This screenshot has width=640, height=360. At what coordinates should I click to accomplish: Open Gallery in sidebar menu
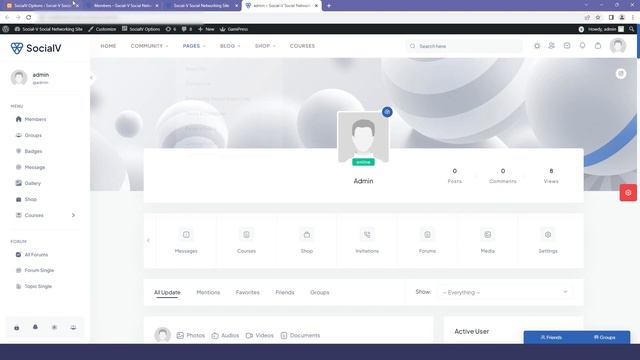click(28, 183)
